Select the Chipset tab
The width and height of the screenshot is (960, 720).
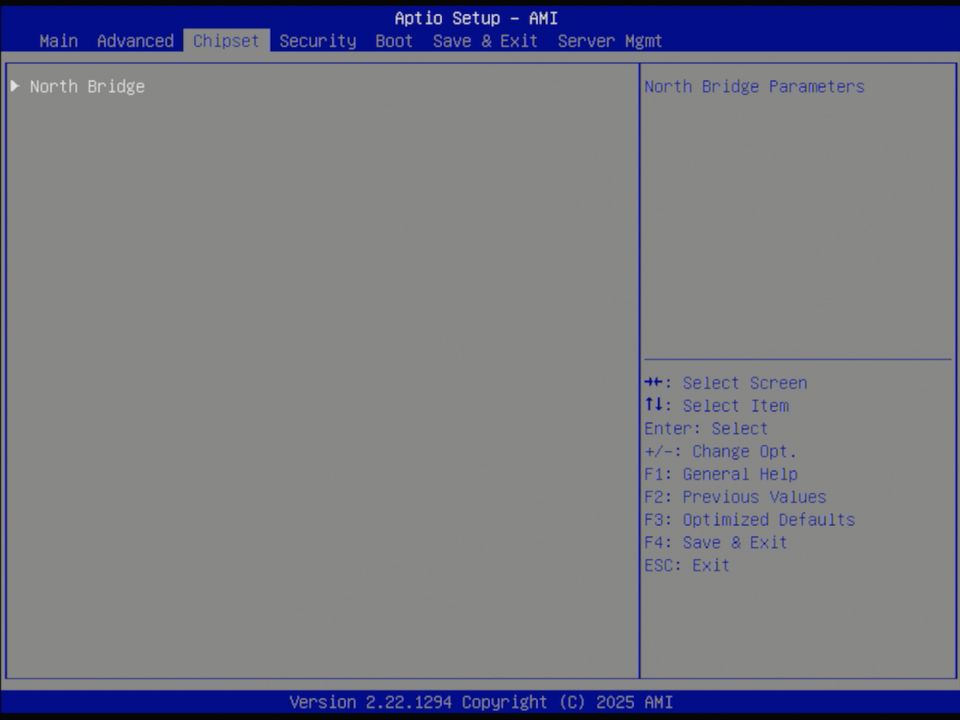(x=225, y=41)
